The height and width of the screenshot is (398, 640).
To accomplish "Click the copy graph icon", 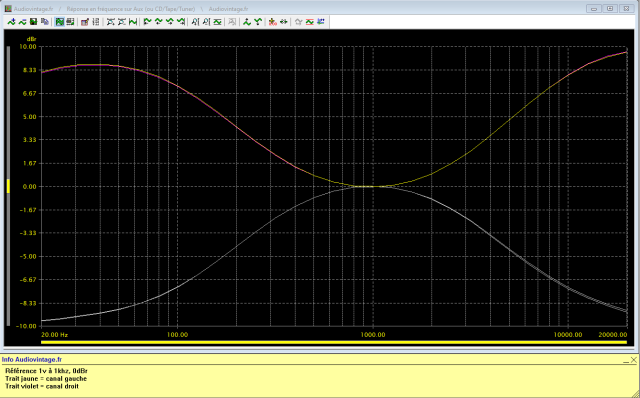I will tap(45, 22).
